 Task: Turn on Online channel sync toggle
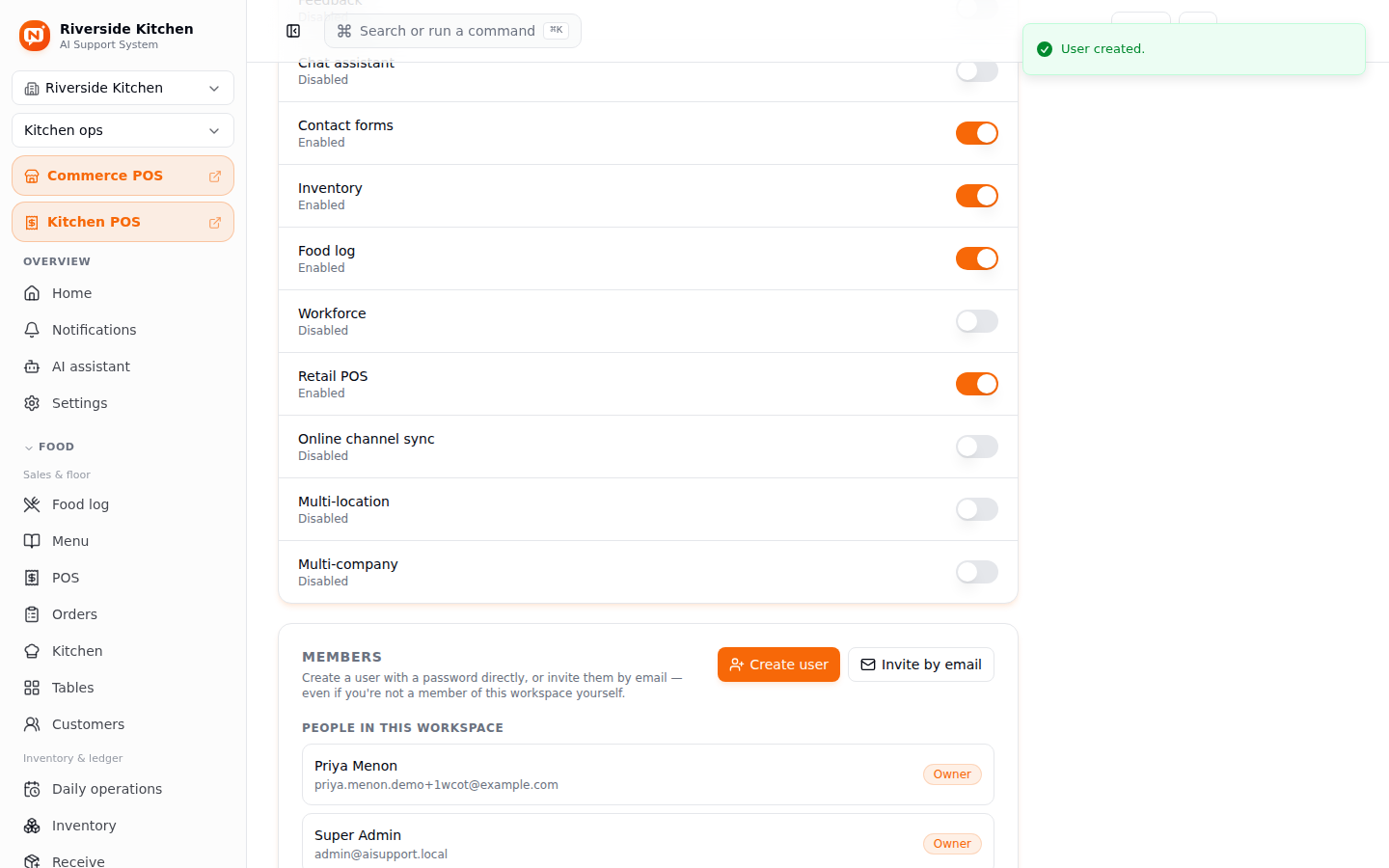[977, 447]
